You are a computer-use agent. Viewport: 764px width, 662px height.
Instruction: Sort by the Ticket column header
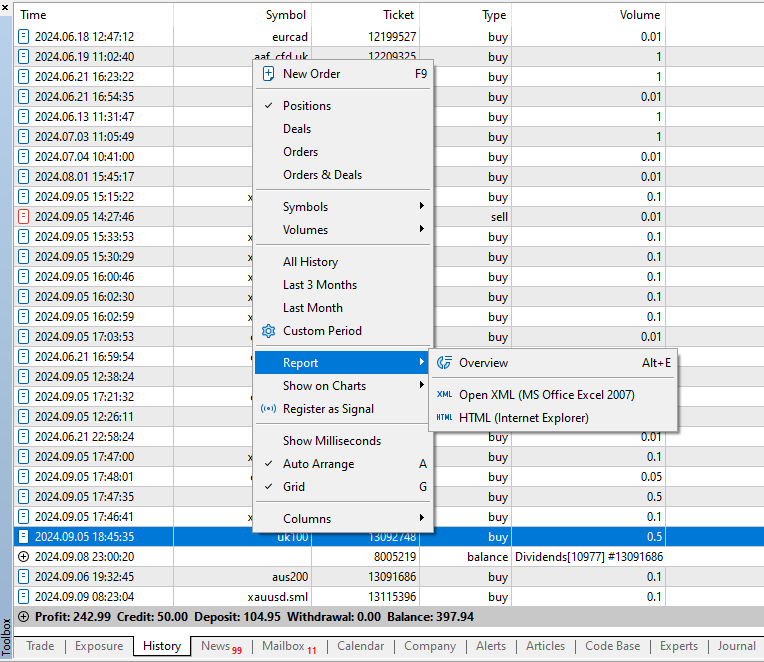(x=398, y=15)
